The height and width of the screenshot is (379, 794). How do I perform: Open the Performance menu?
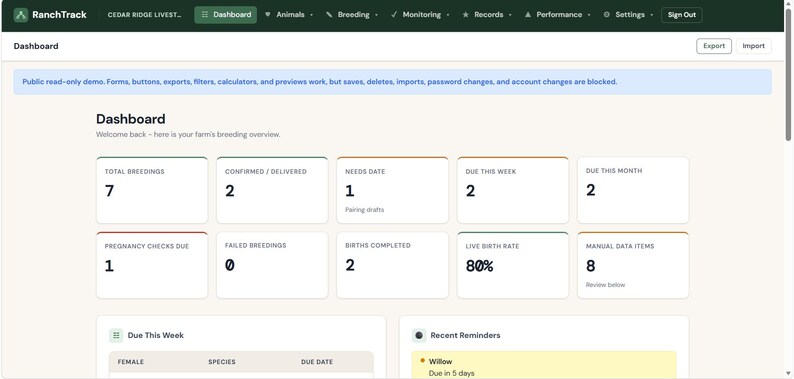pos(558,15)
